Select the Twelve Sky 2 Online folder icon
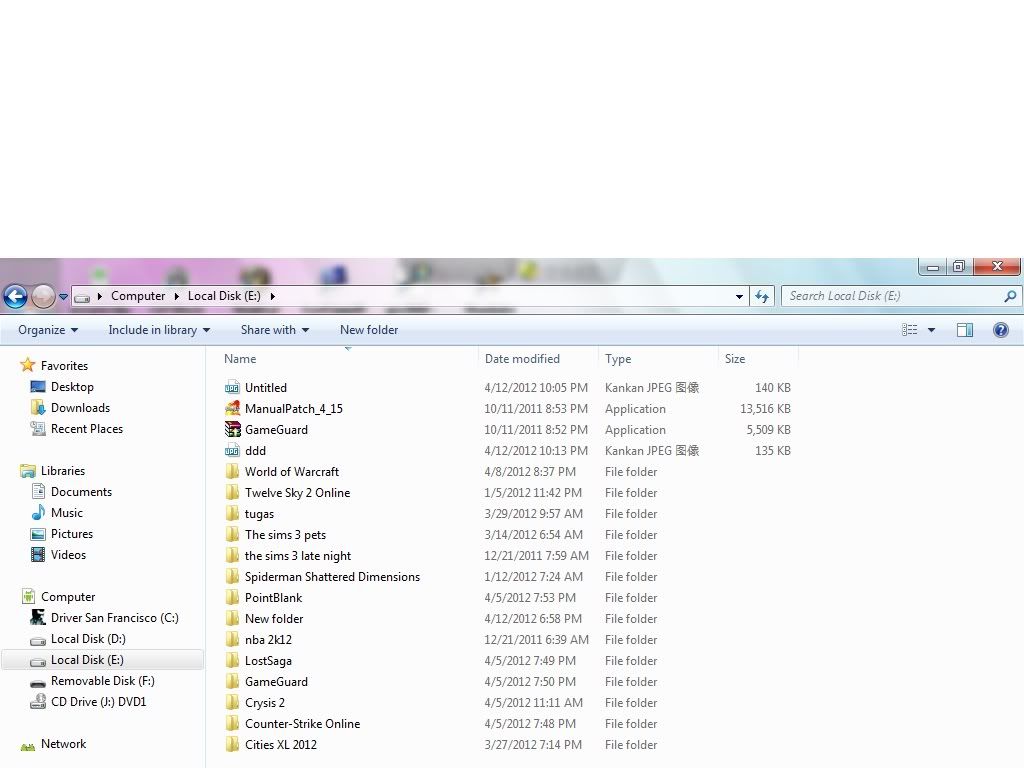 (x=232, y=492)
